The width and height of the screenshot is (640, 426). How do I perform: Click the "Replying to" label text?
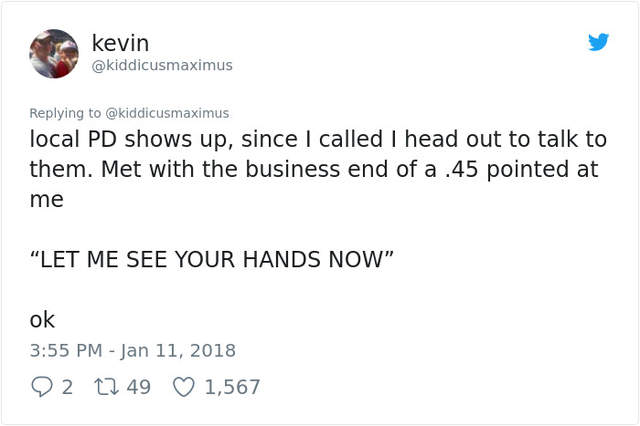click(x=65, y=113)
